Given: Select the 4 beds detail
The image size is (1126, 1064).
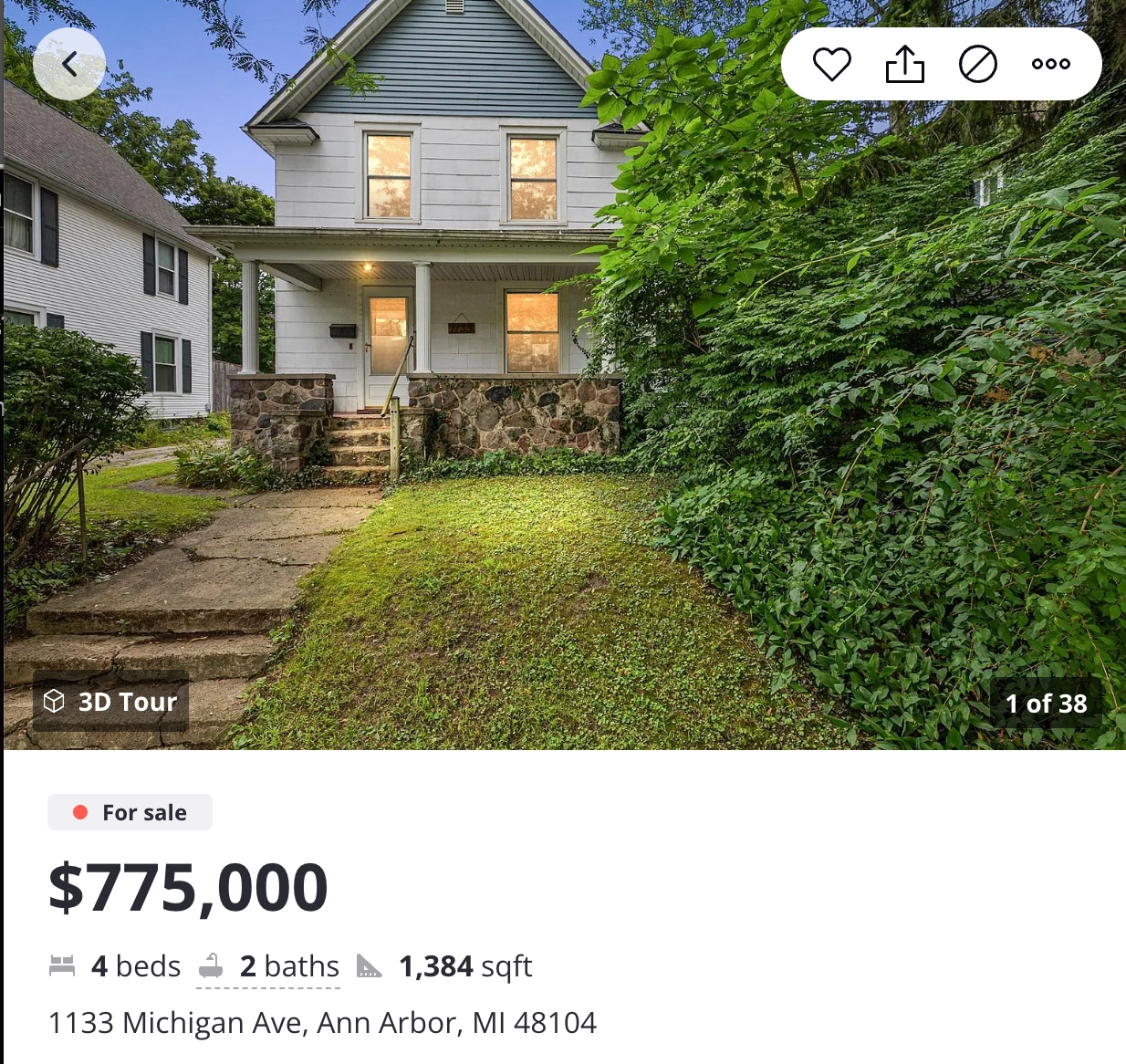Looking at the screenshot, I should pyautogui.click(x=136, y=965).
